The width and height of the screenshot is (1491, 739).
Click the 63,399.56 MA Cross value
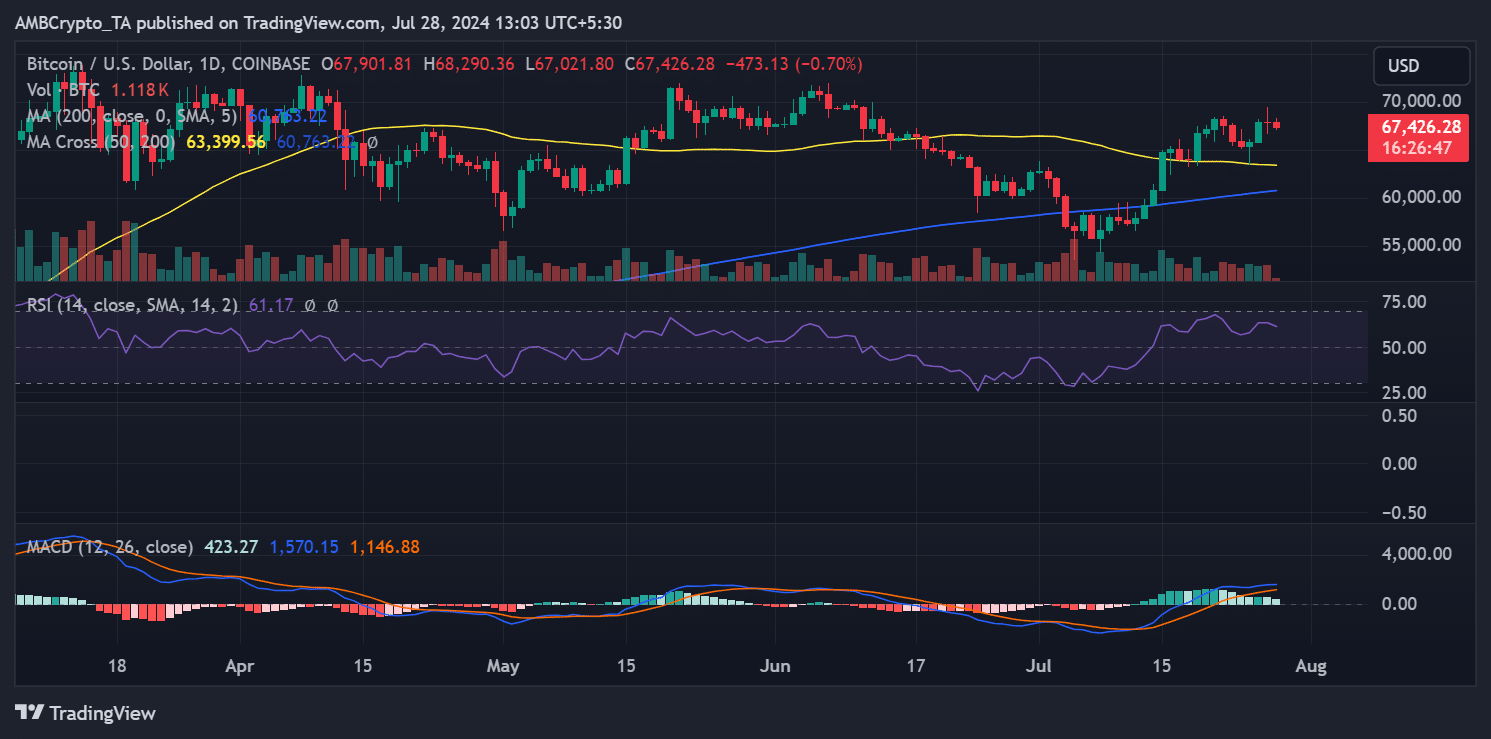(x=226, y=142)
